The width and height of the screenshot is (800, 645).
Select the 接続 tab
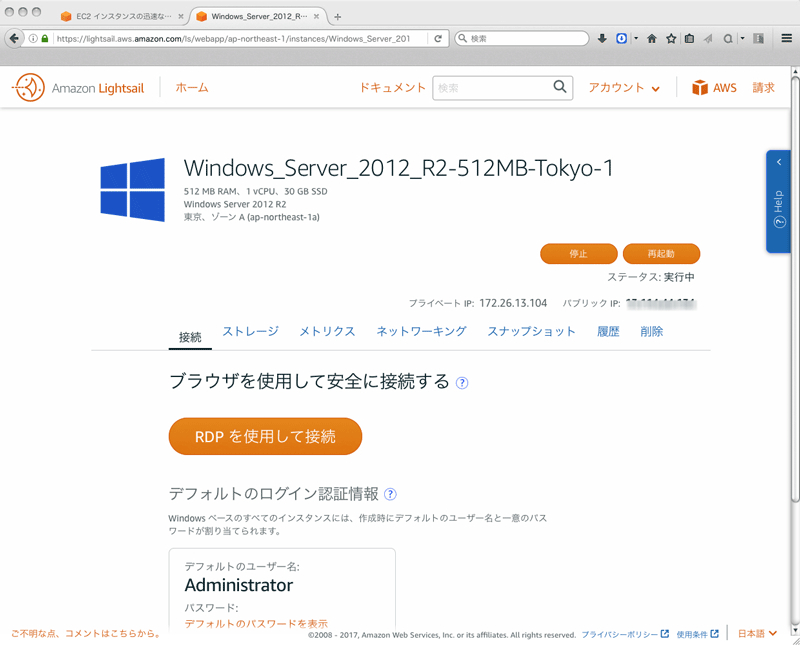pos(190,337)
